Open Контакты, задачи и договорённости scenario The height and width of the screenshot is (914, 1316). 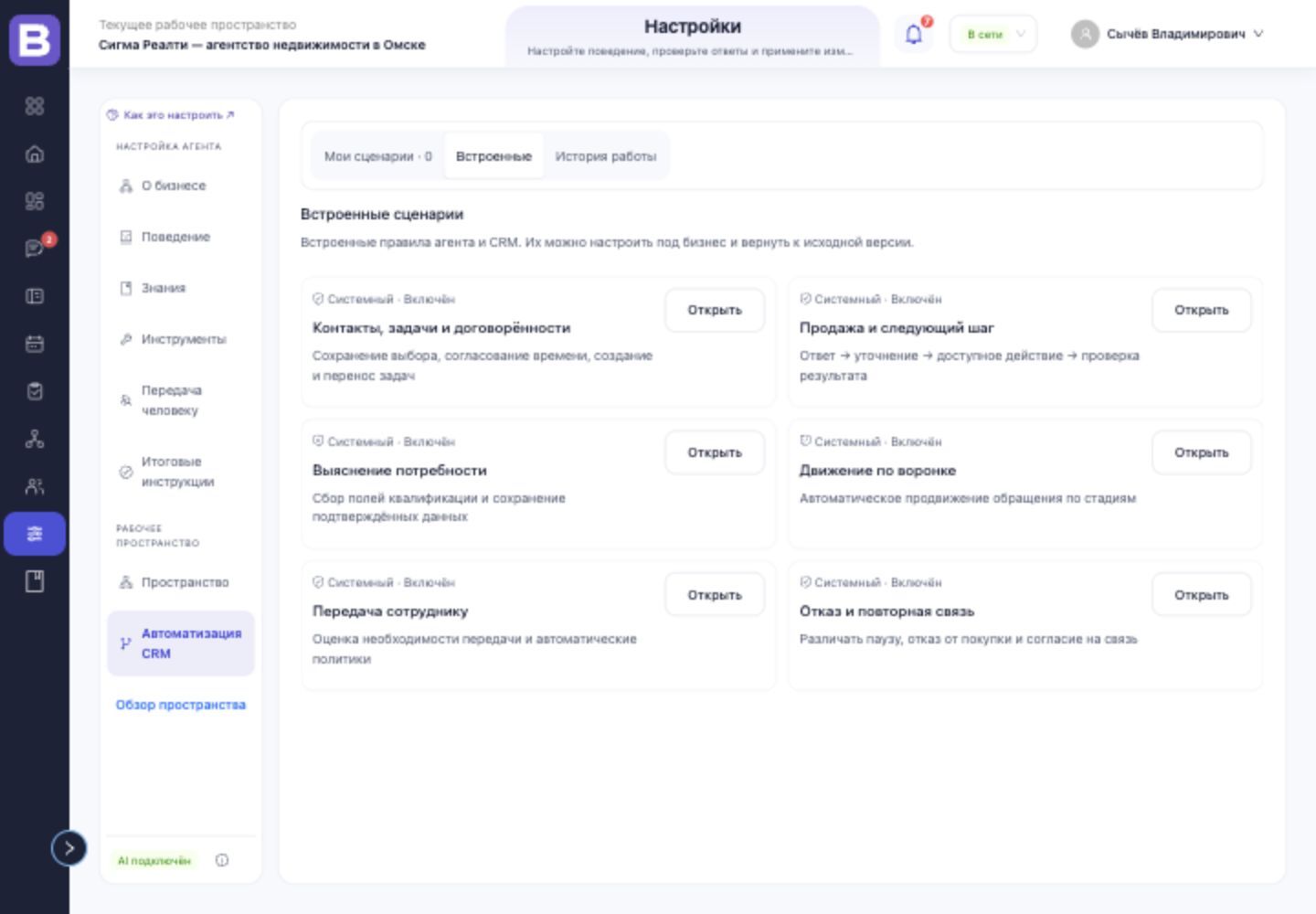[x=715, y=310]
